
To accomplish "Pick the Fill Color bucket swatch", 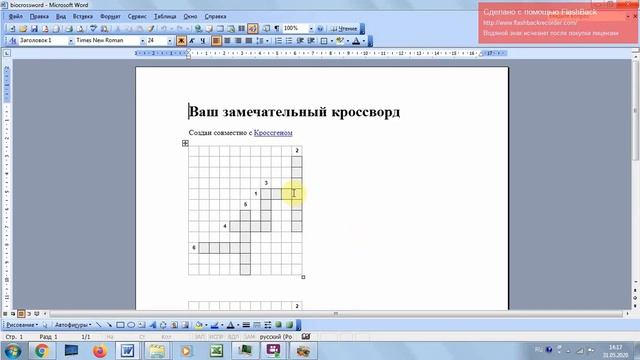I will click(198, 325).
